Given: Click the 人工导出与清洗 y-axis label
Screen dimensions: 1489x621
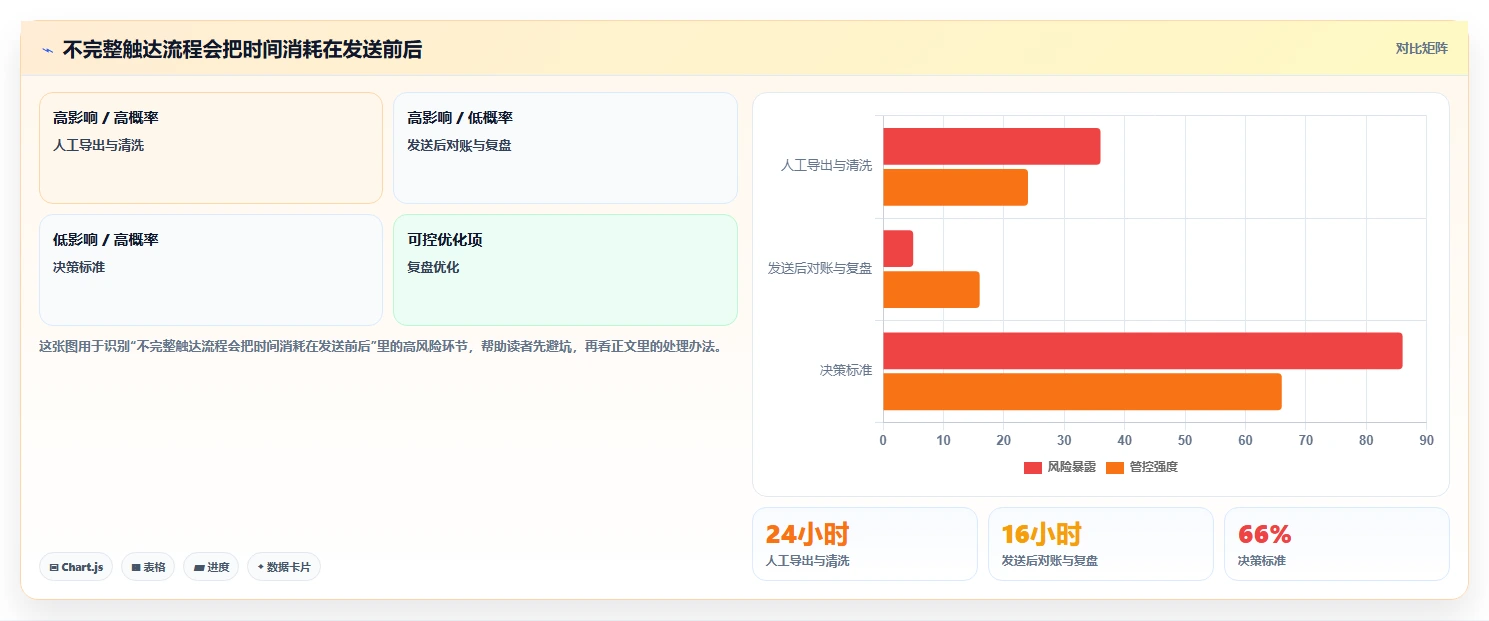Looking at the screenshot, I should coord(826,166).
